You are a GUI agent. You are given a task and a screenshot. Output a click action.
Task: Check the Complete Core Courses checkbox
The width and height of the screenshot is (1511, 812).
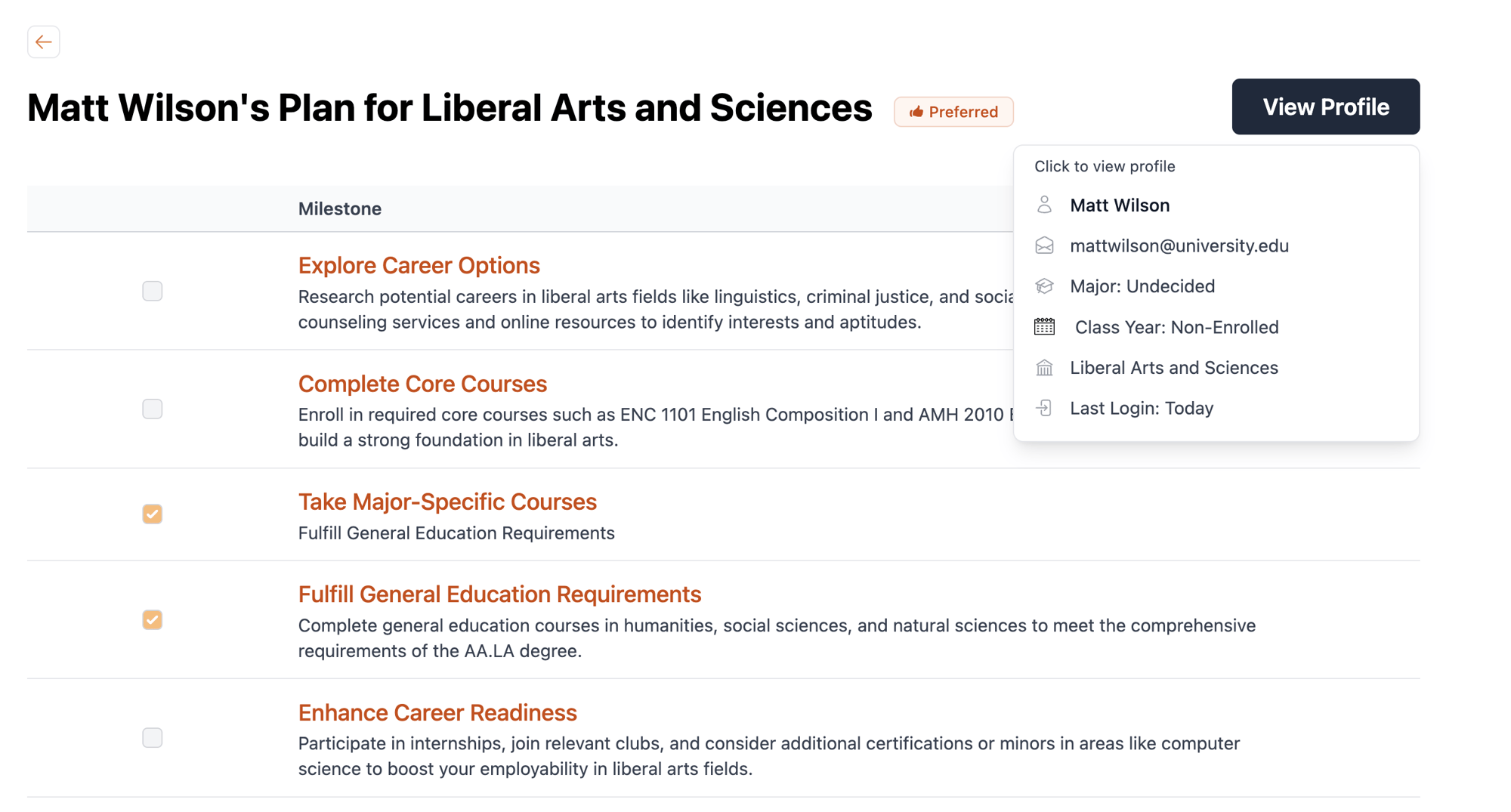152,409
